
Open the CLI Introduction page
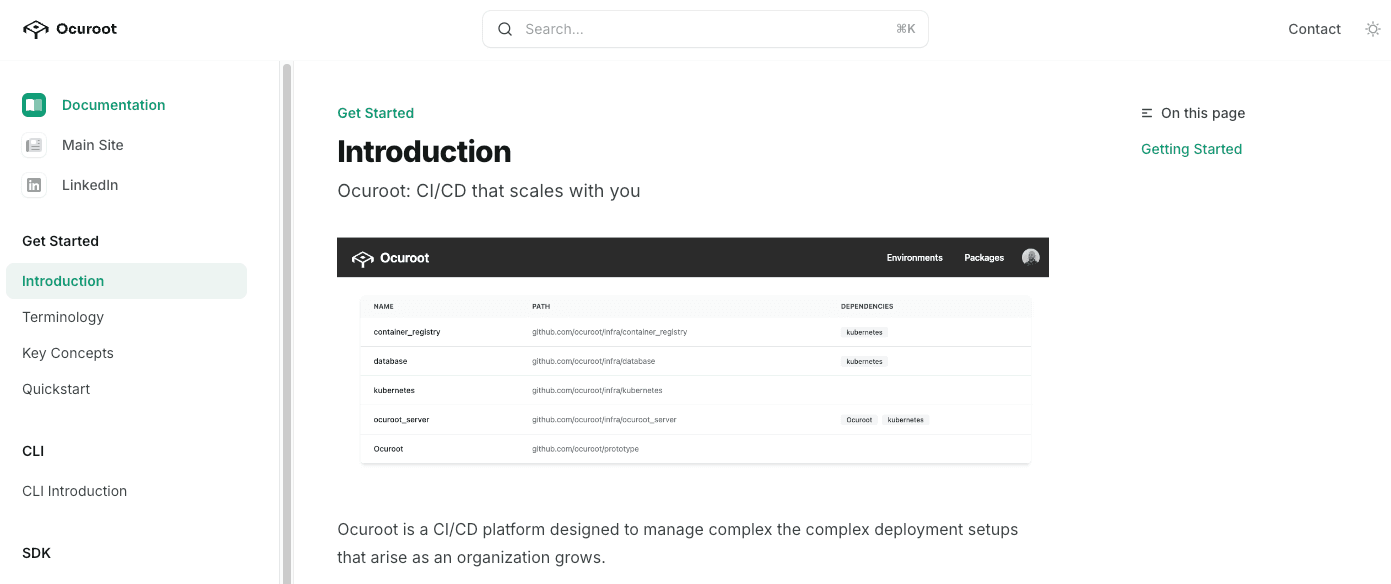[x=75, y=491]
